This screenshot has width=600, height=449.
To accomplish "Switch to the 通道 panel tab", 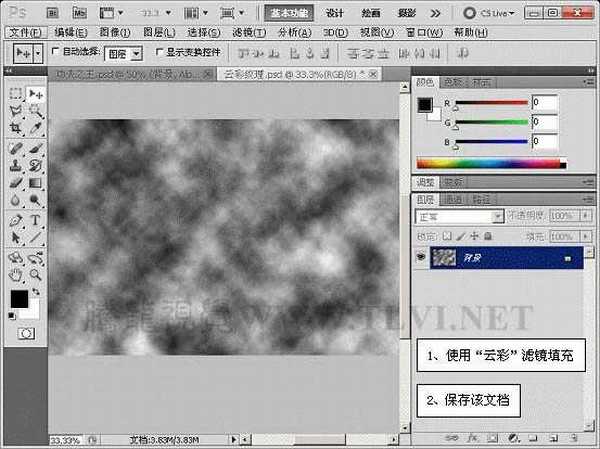I will [453, 199].
